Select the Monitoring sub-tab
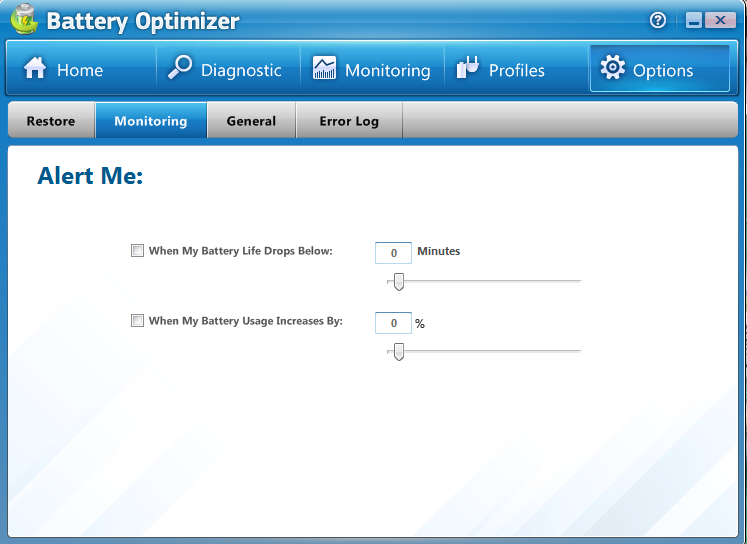The image size is (747, 544). pos(151,121)
